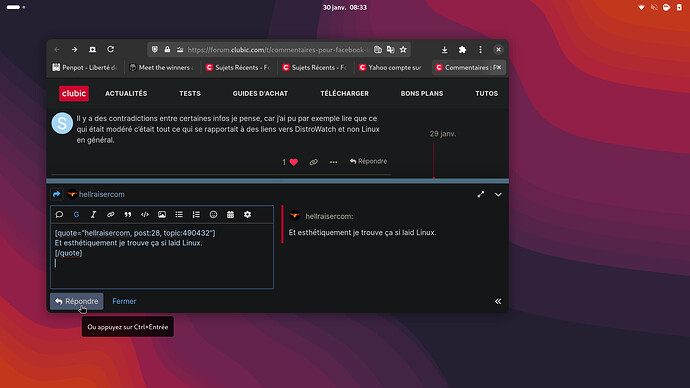Open the clock and calendar 30 janv. 08:33
Image resolution: width=690 pixels, height=388 pixels.
(x=345, y=7)
